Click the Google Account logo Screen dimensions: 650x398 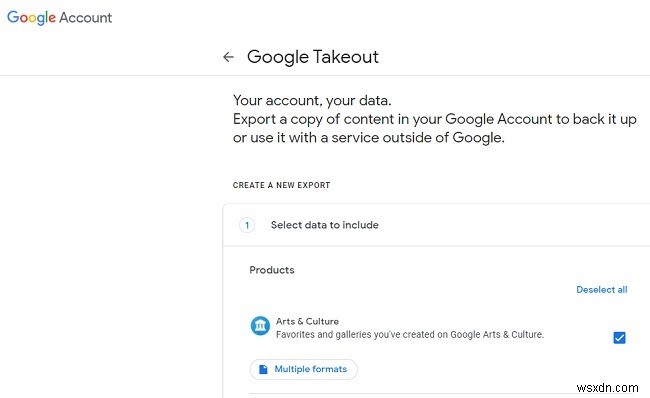pos(60,17)
